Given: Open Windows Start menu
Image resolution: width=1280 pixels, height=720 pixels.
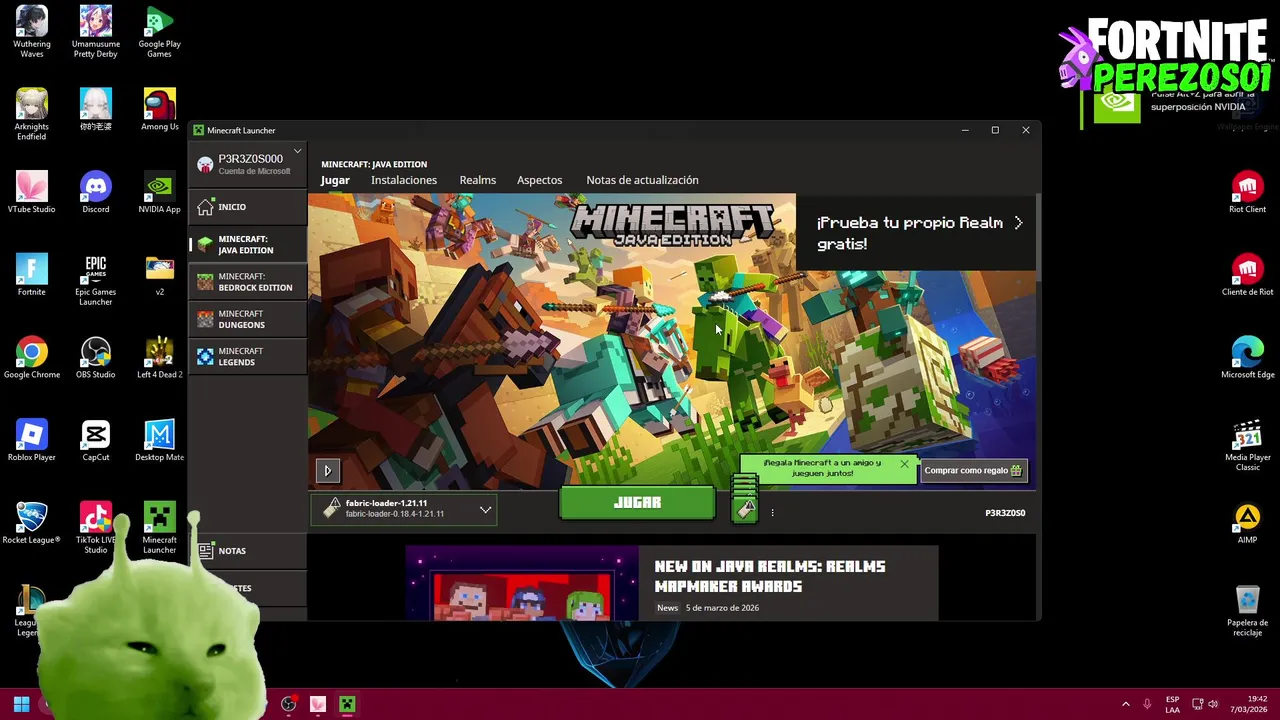Looking at the screenshot, I should (x=21, y=704).
